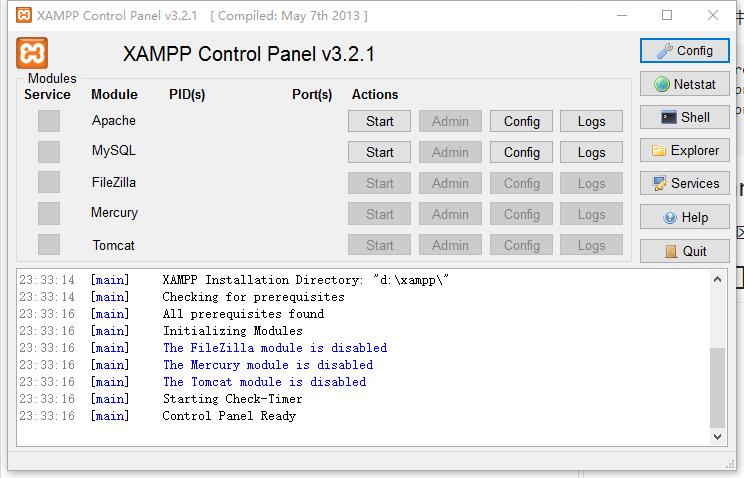744x478 pixels.
Task: Click the log panel scrollbar thumb
Action: (717, 388)
